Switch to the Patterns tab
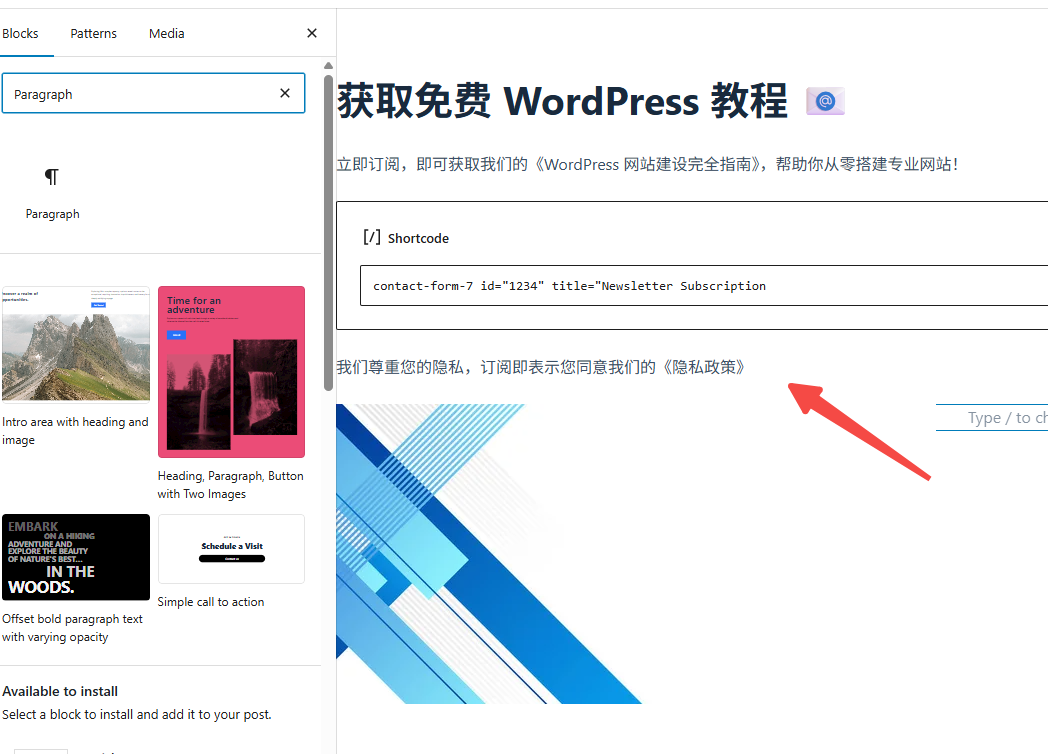1048x754 pixels. coord(93,33)
